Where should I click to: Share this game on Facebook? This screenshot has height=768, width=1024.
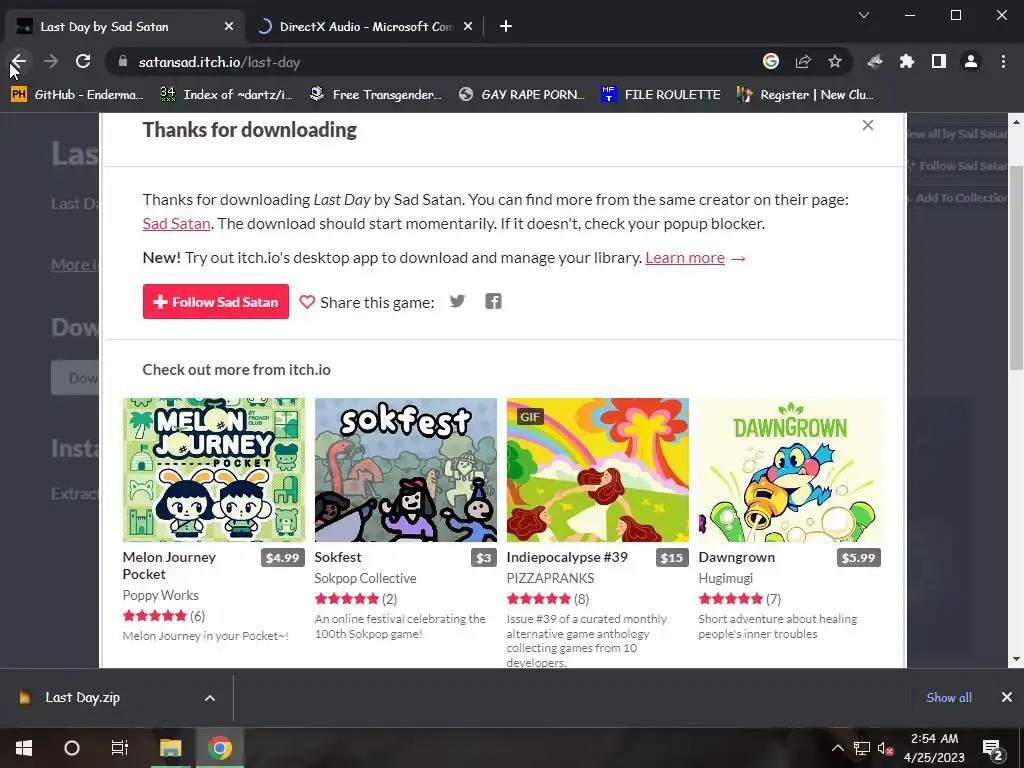(493, 301)
